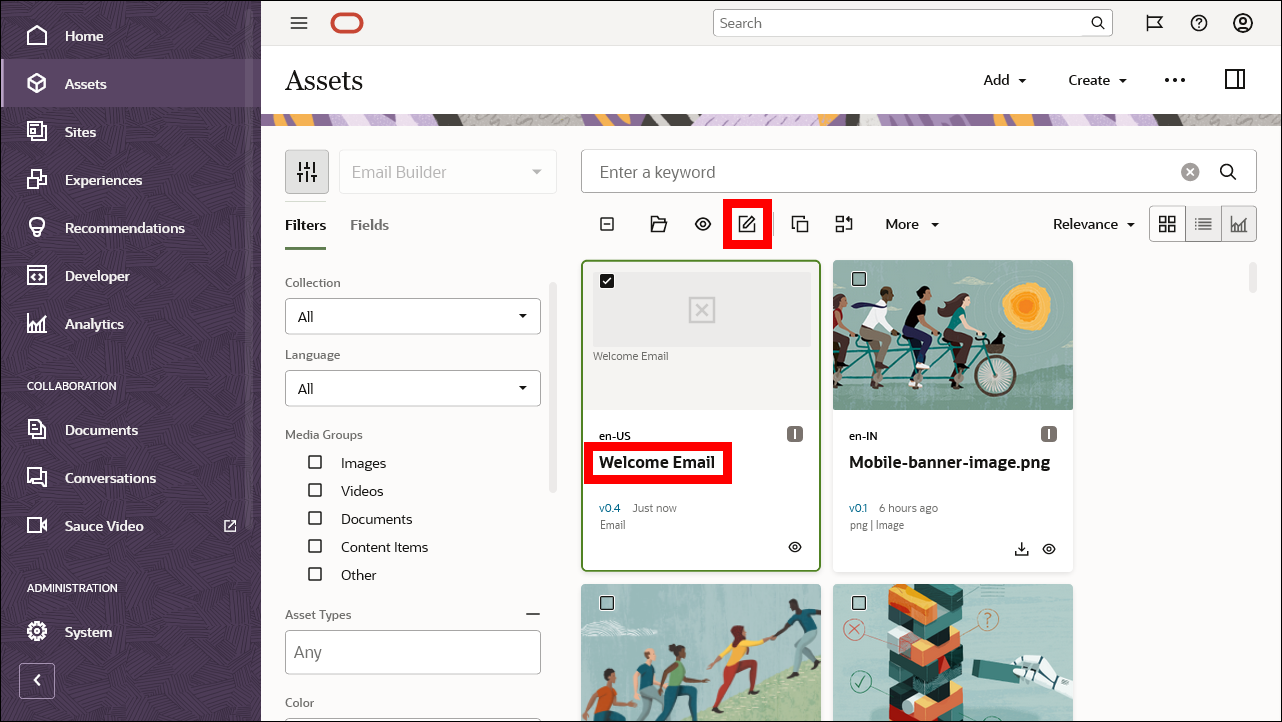The height and width of the screenshot is (722, 1282).
Task: Open the Welcome Email asset title
Action: tap(657, 462)
